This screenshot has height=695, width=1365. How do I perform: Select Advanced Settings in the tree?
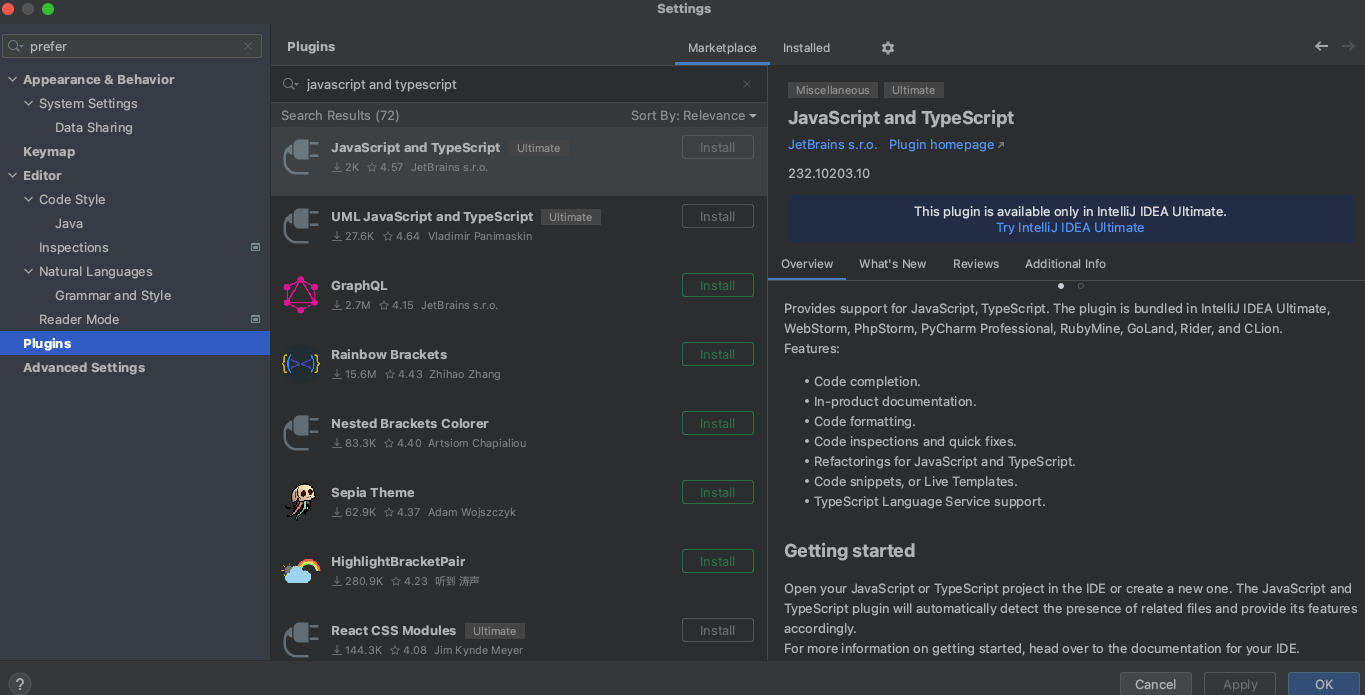[x=84, y=367]
